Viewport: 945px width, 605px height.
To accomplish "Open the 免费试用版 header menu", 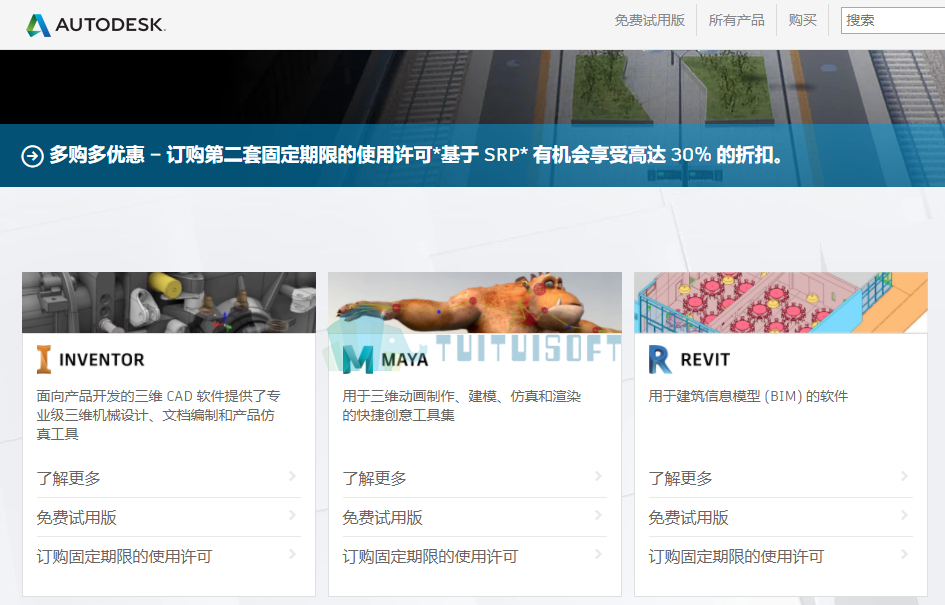I will tap(650, 20).
